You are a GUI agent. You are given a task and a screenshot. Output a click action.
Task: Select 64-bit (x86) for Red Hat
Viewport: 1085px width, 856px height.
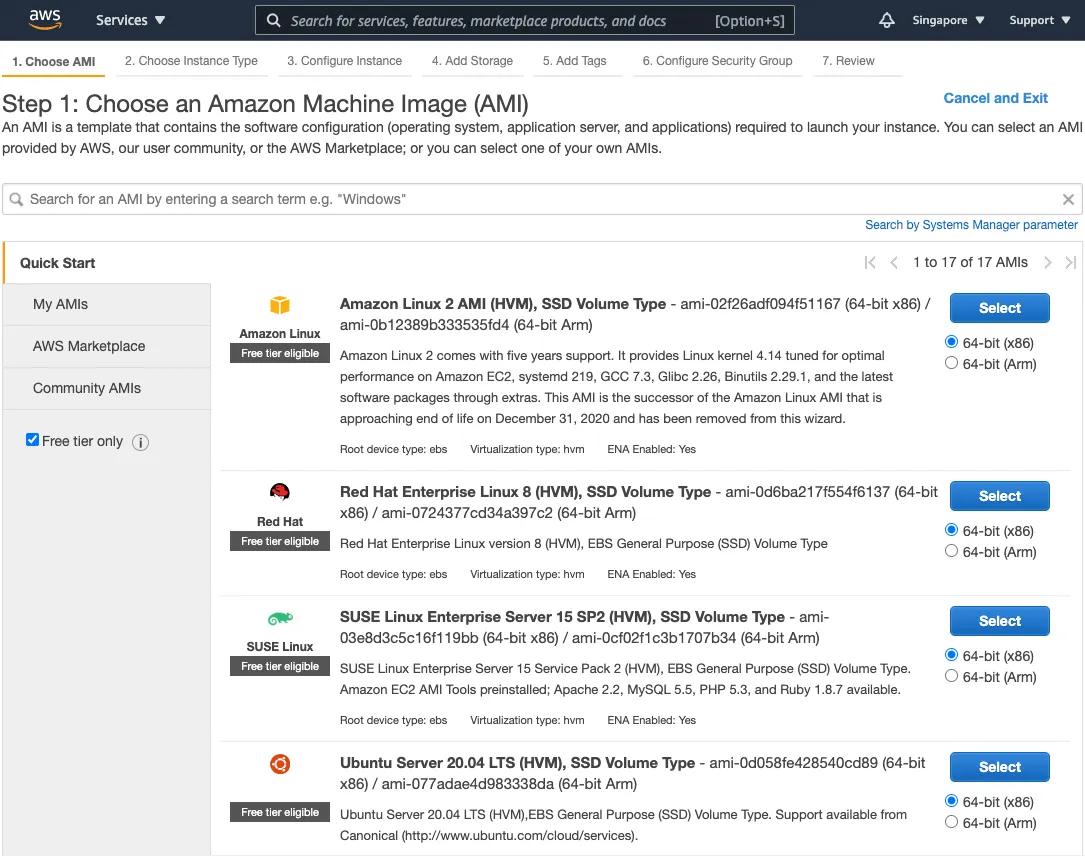[951, 530]
